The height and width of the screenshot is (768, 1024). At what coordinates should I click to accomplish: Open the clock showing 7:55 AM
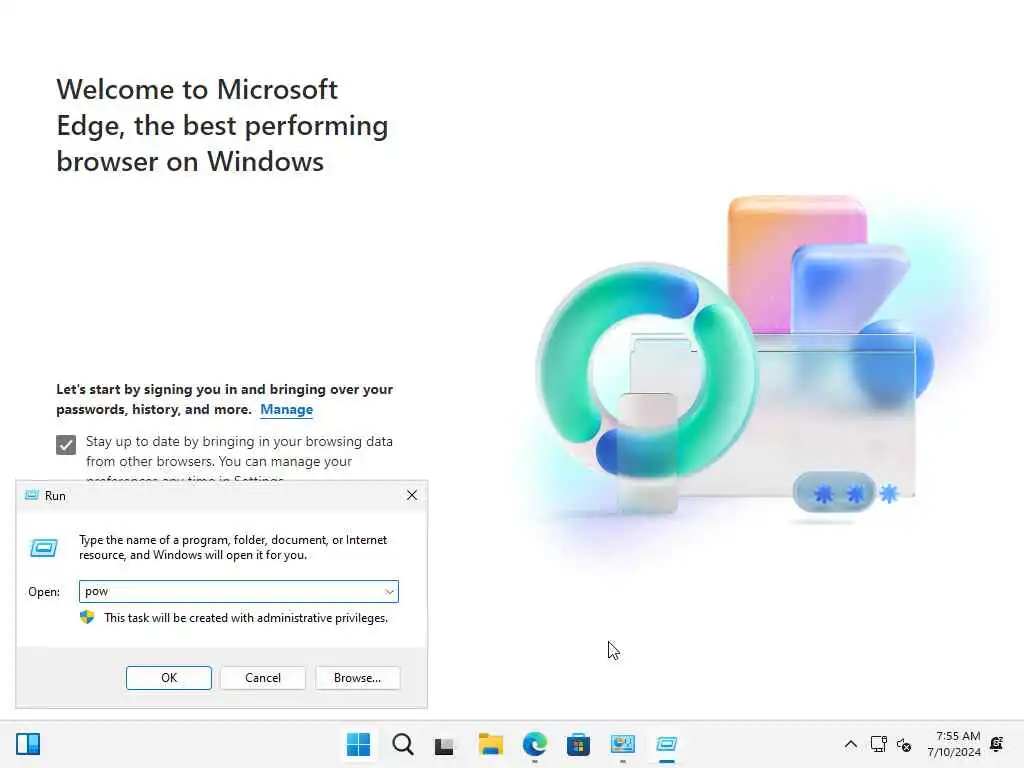[x=954, y=744]
